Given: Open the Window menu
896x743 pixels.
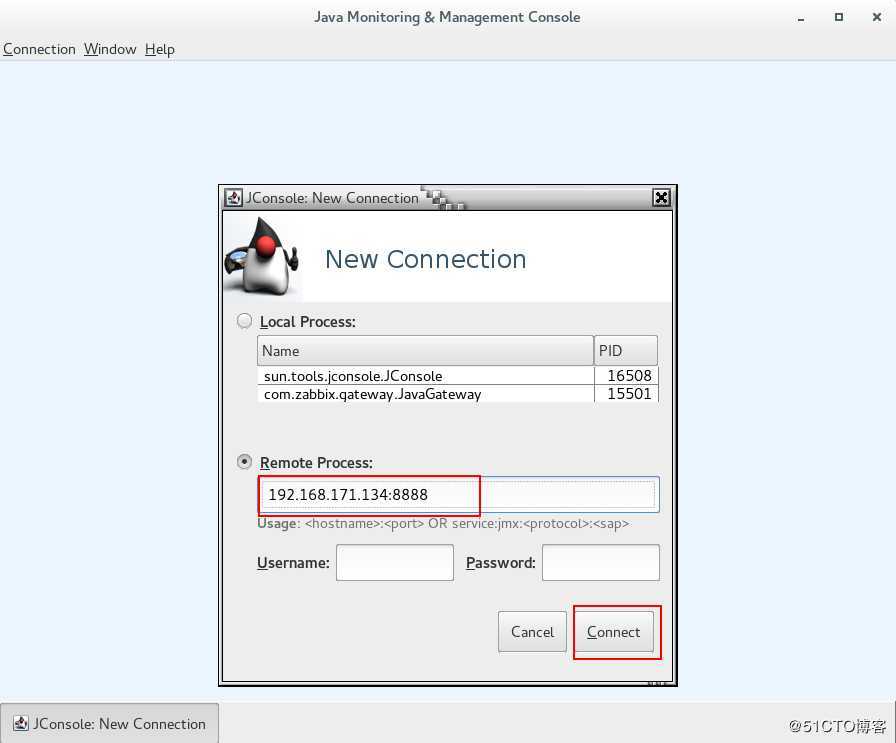Looking at the screenshot, I should point(110,49).
